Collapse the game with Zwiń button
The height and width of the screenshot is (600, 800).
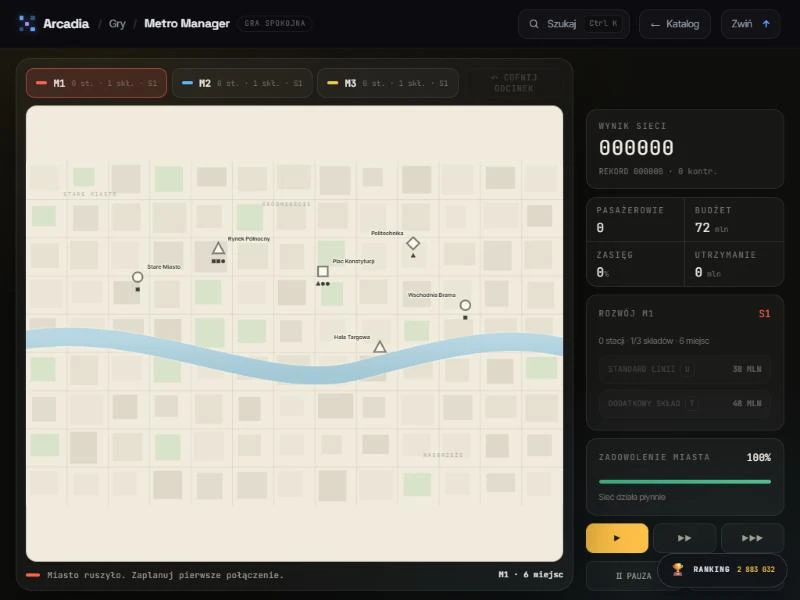pos(750,24)
